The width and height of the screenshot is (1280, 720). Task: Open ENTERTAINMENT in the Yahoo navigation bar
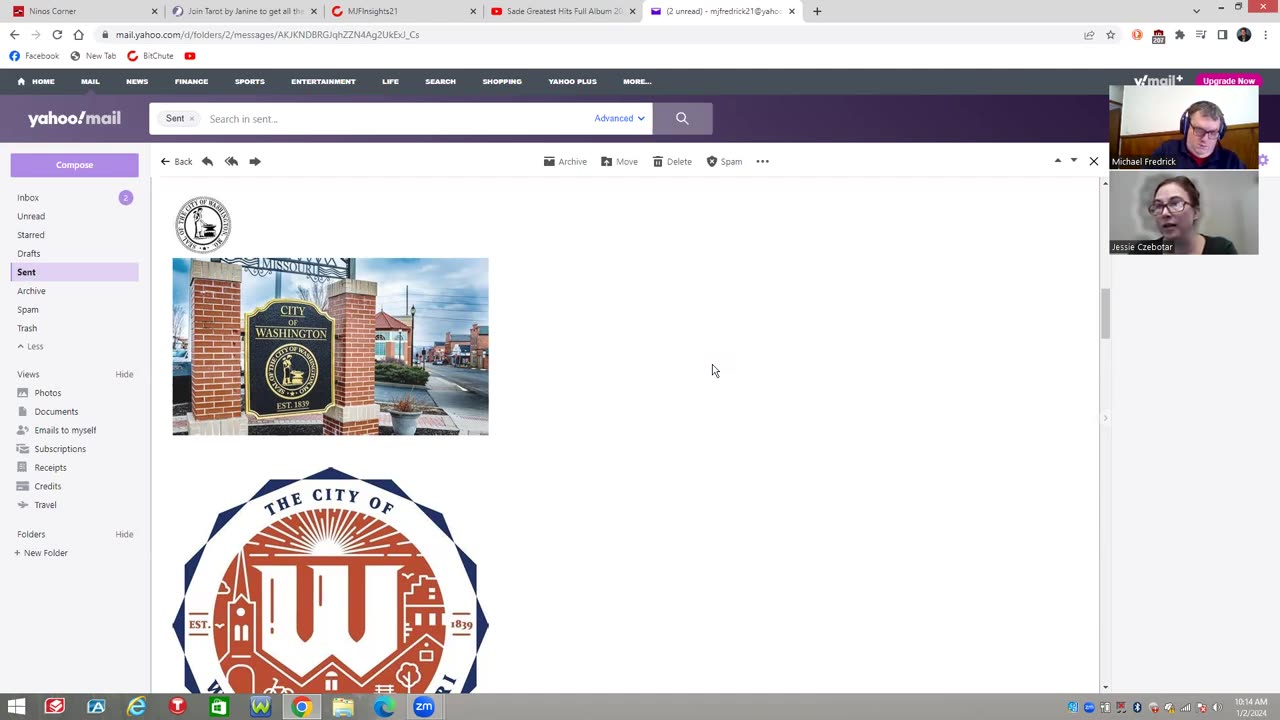point(323,81)
